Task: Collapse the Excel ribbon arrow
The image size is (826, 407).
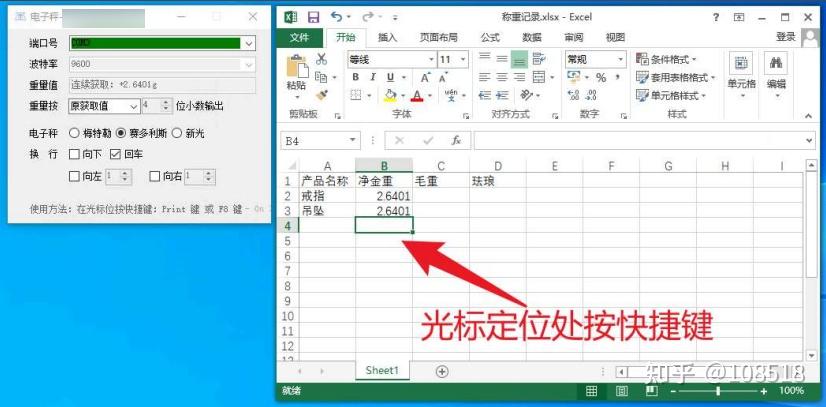Action: coord(809,116)
